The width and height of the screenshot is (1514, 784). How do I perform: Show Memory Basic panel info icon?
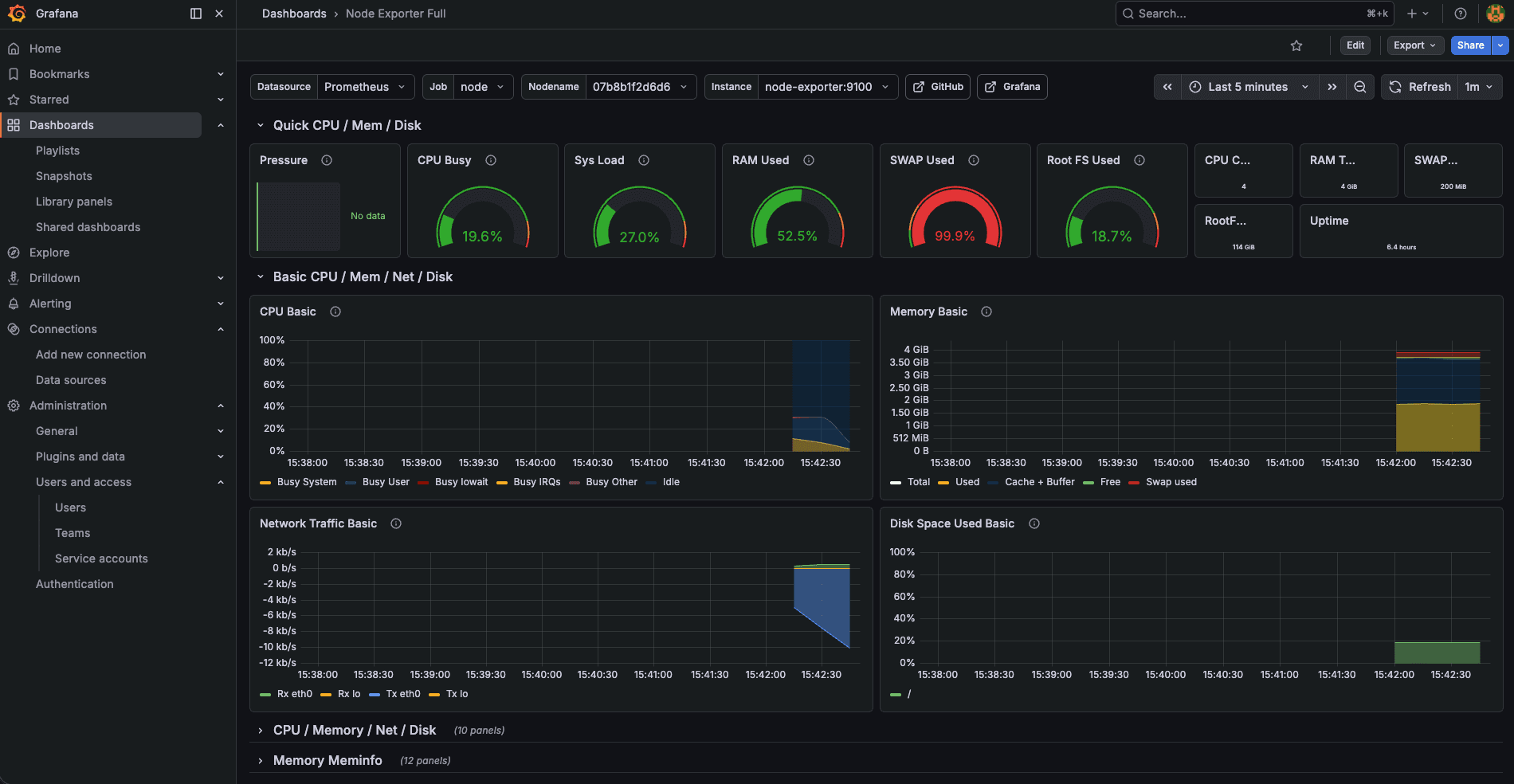pos(986,312)
